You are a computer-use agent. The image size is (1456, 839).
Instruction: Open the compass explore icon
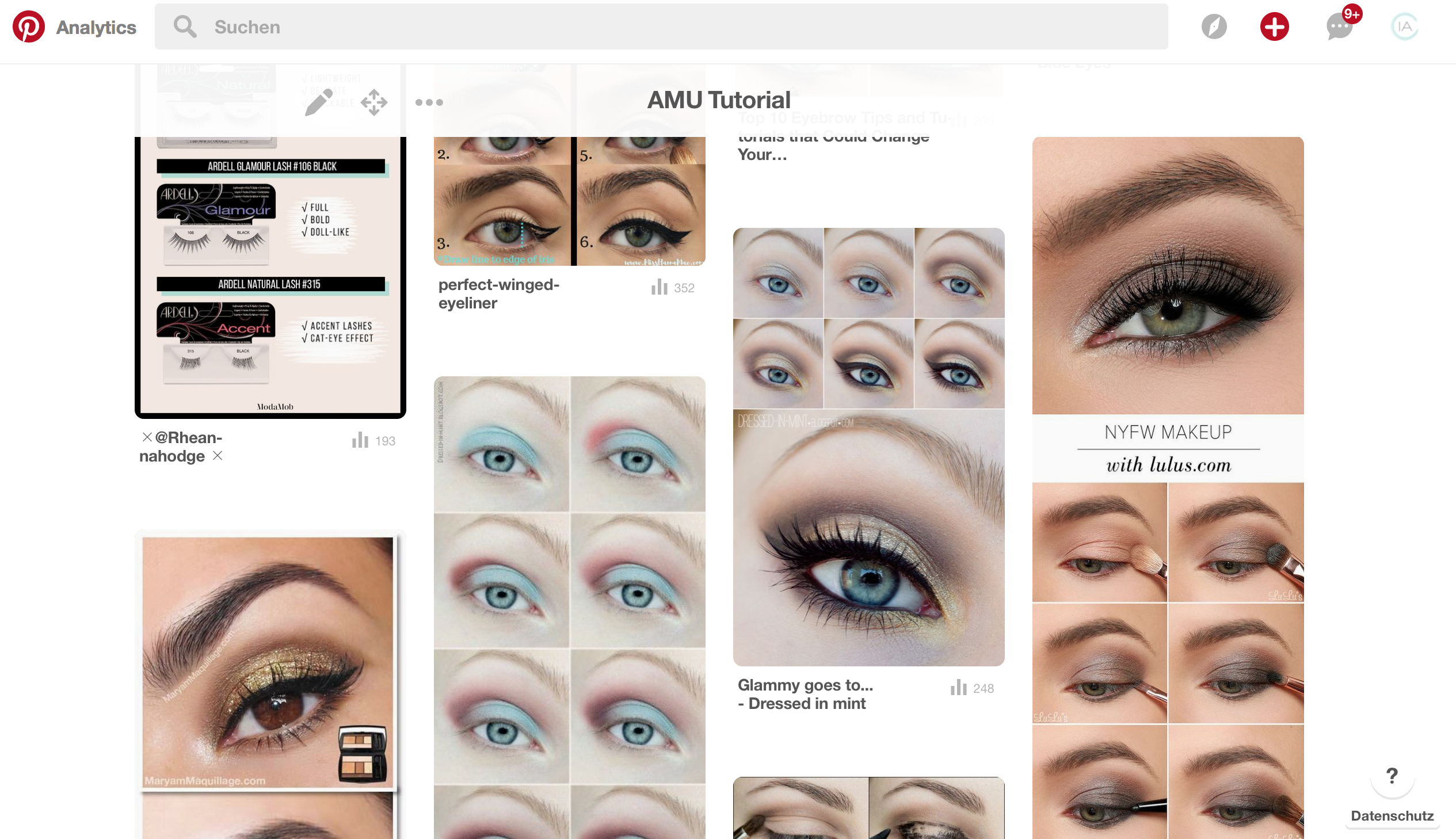[1214, 26]
